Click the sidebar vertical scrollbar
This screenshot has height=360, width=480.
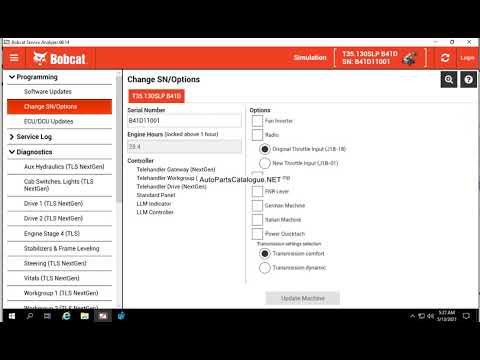point(119,140)
